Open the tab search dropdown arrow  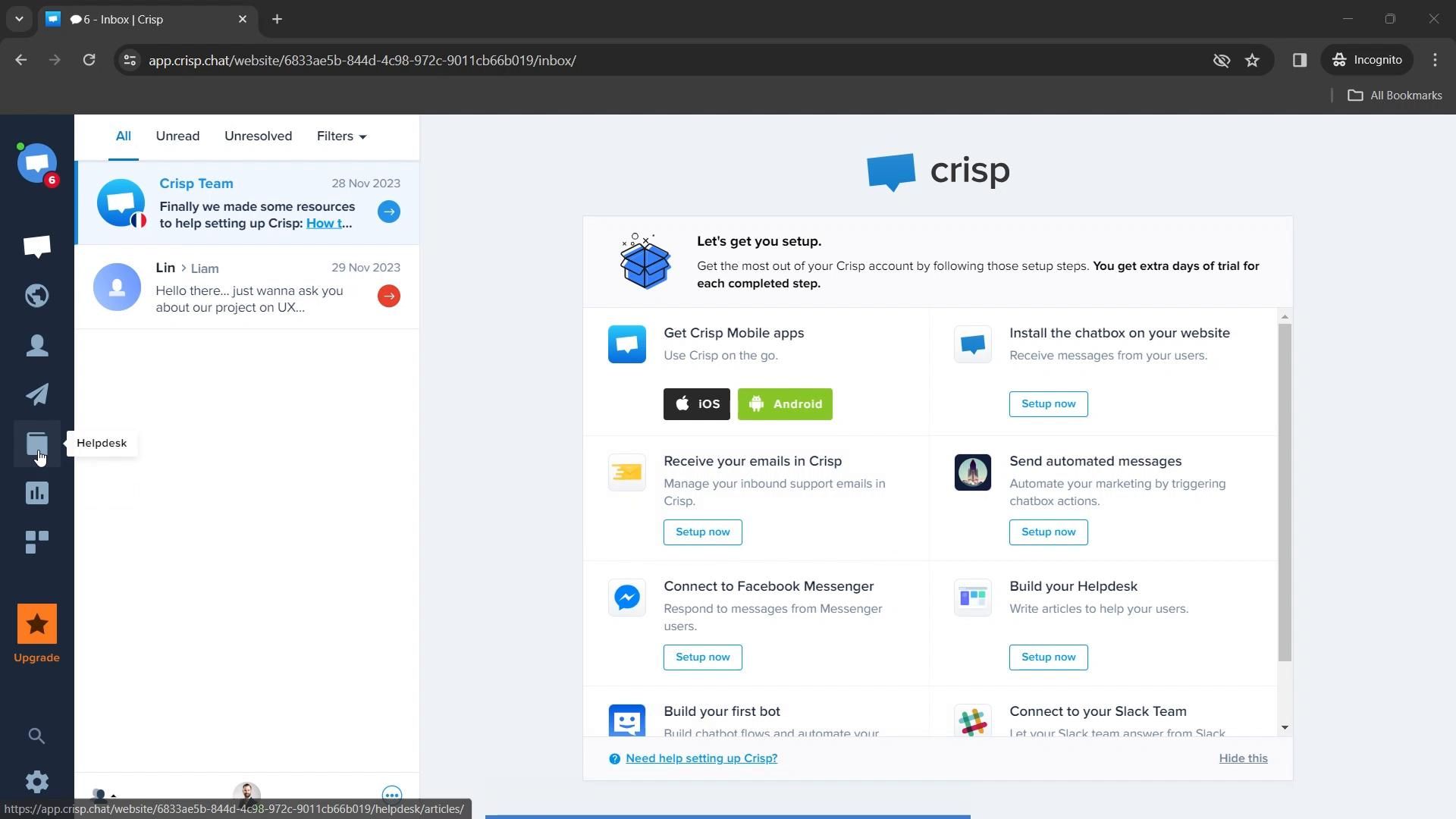[19, 19]
